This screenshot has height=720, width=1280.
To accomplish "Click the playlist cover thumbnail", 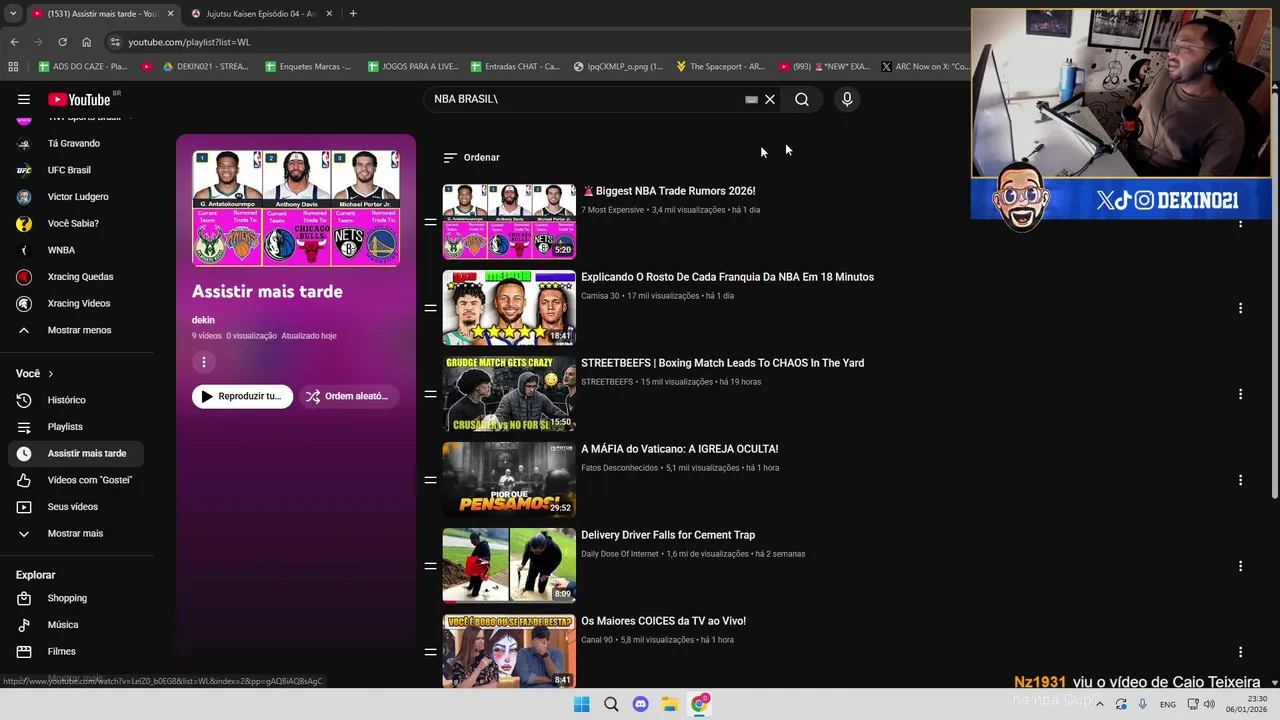I will [x=296, y=208].
